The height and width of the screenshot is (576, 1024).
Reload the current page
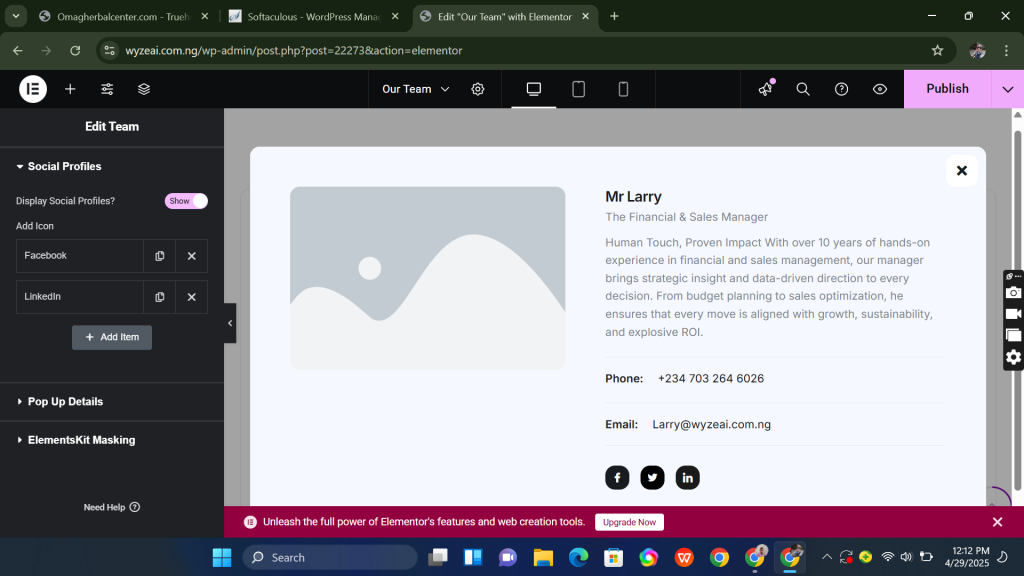pos(75,50)
